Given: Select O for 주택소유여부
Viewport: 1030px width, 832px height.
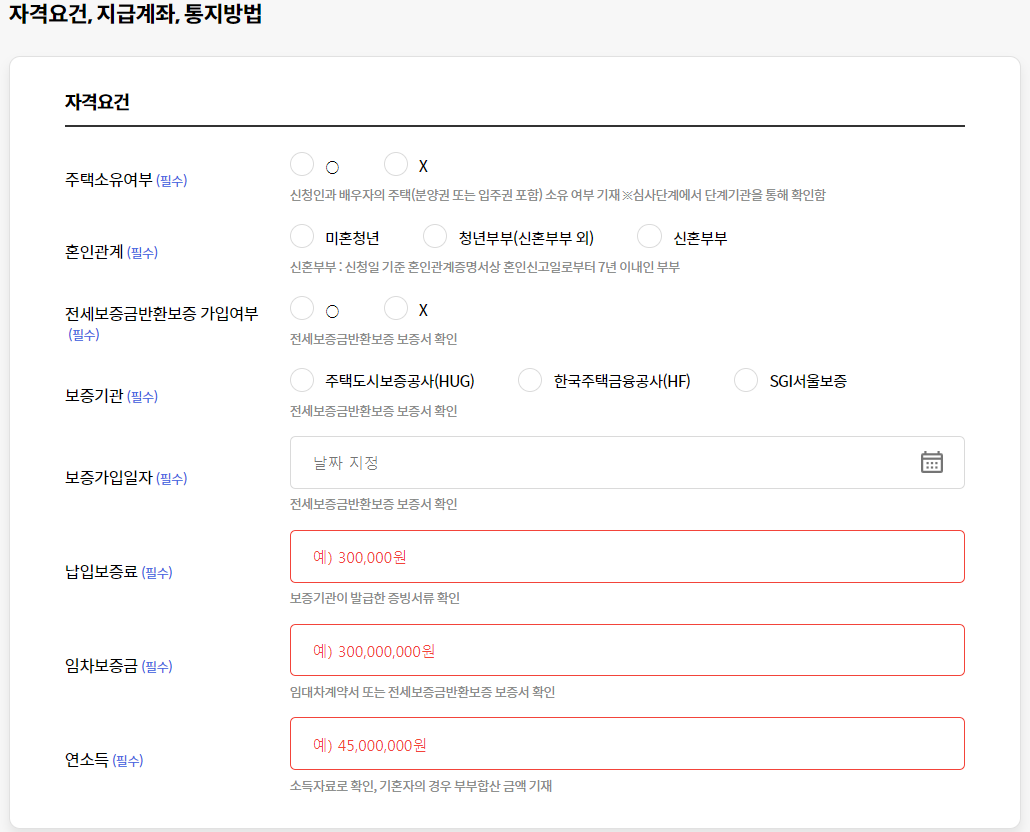Looking at the screenshot, I should (x=302, y=164).
